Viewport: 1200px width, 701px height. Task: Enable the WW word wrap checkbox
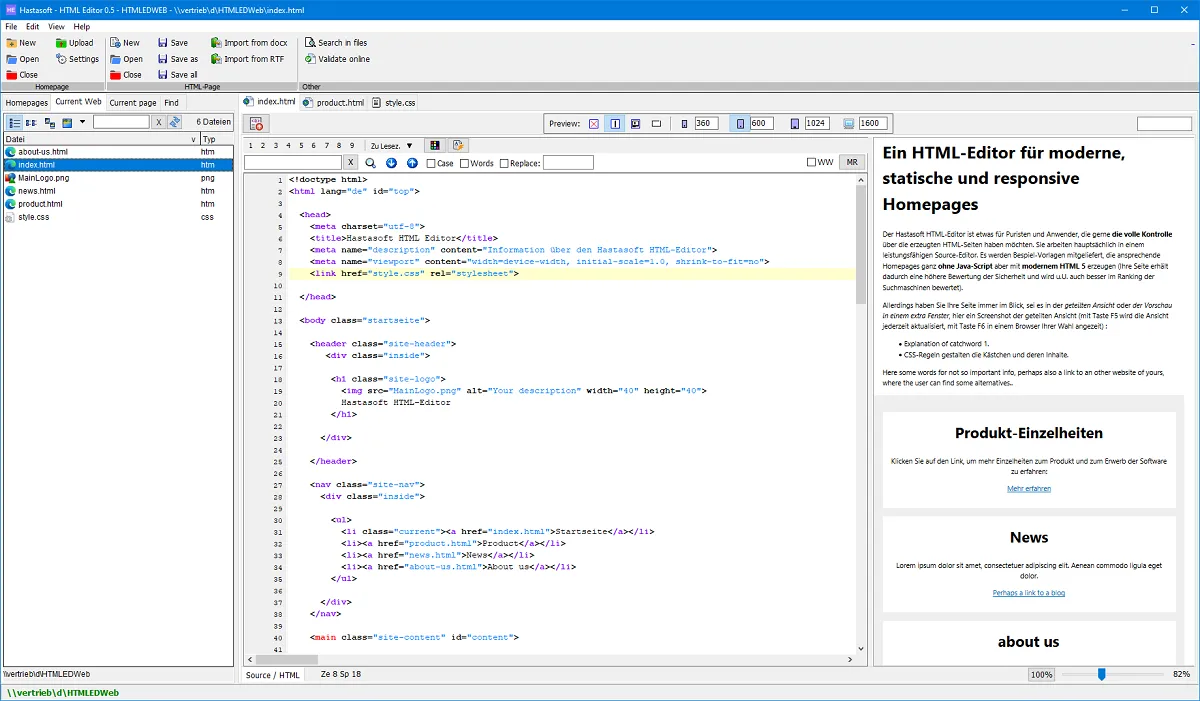[812, 163]
